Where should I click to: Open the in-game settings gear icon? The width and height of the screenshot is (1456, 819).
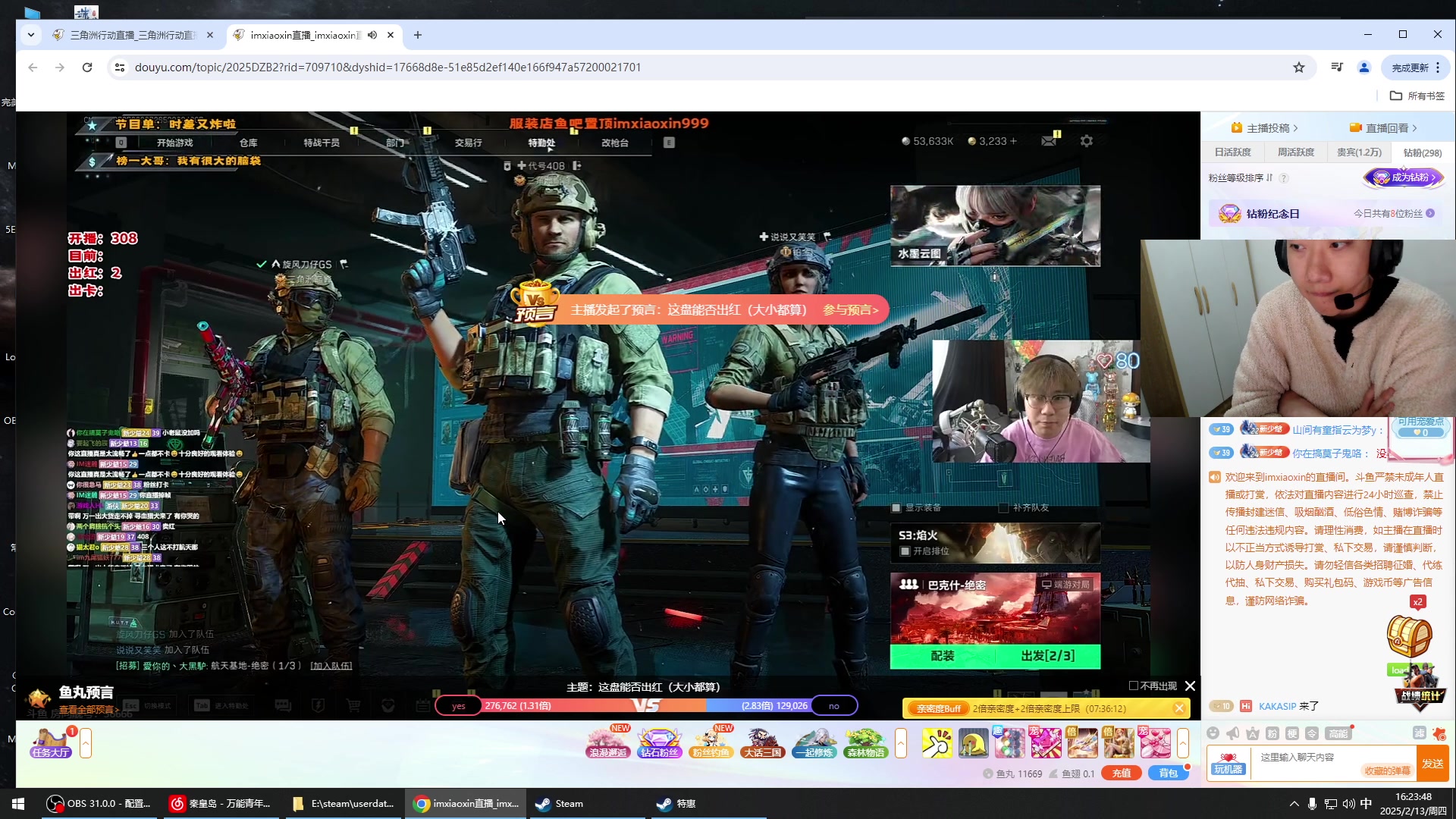pos(1087,141)
